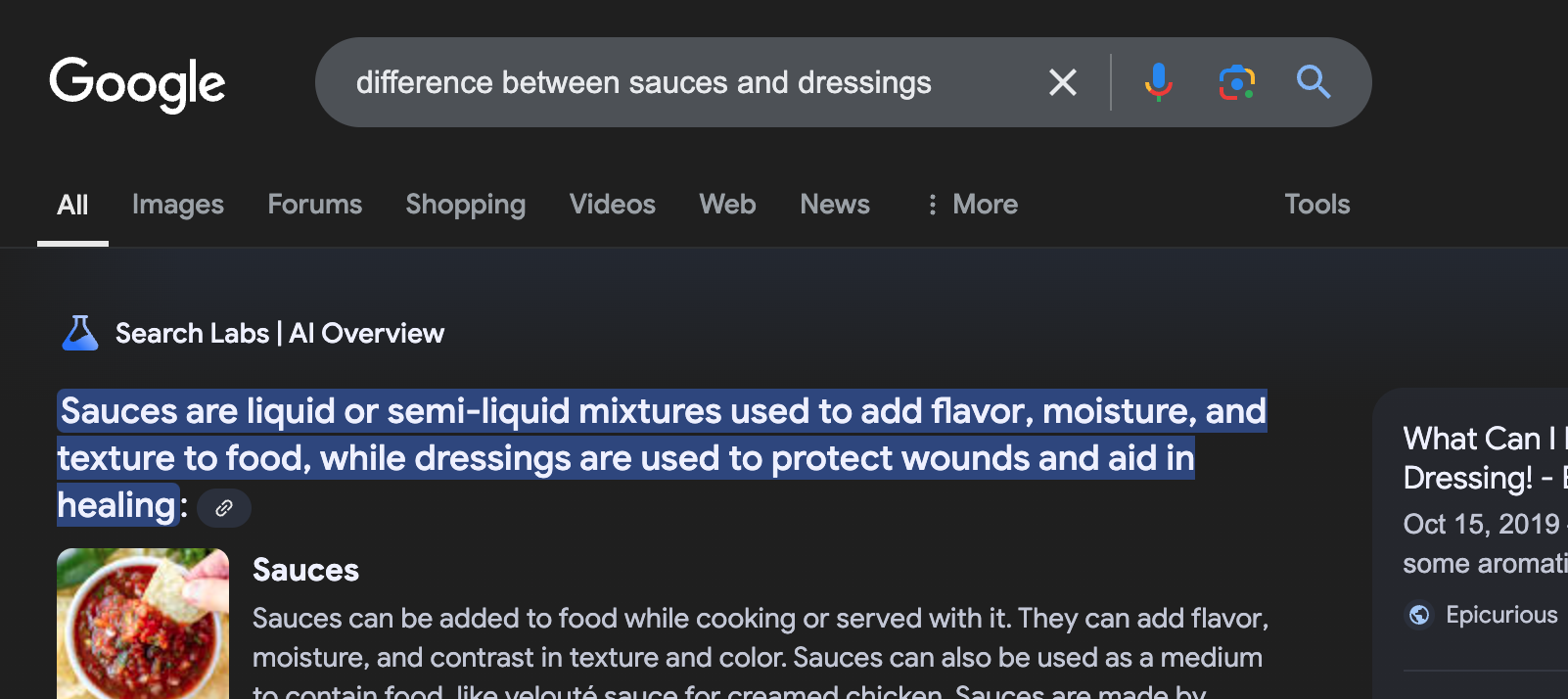Open the Tools options
Screen dimensions: 1568x699
coord(1316,204)
